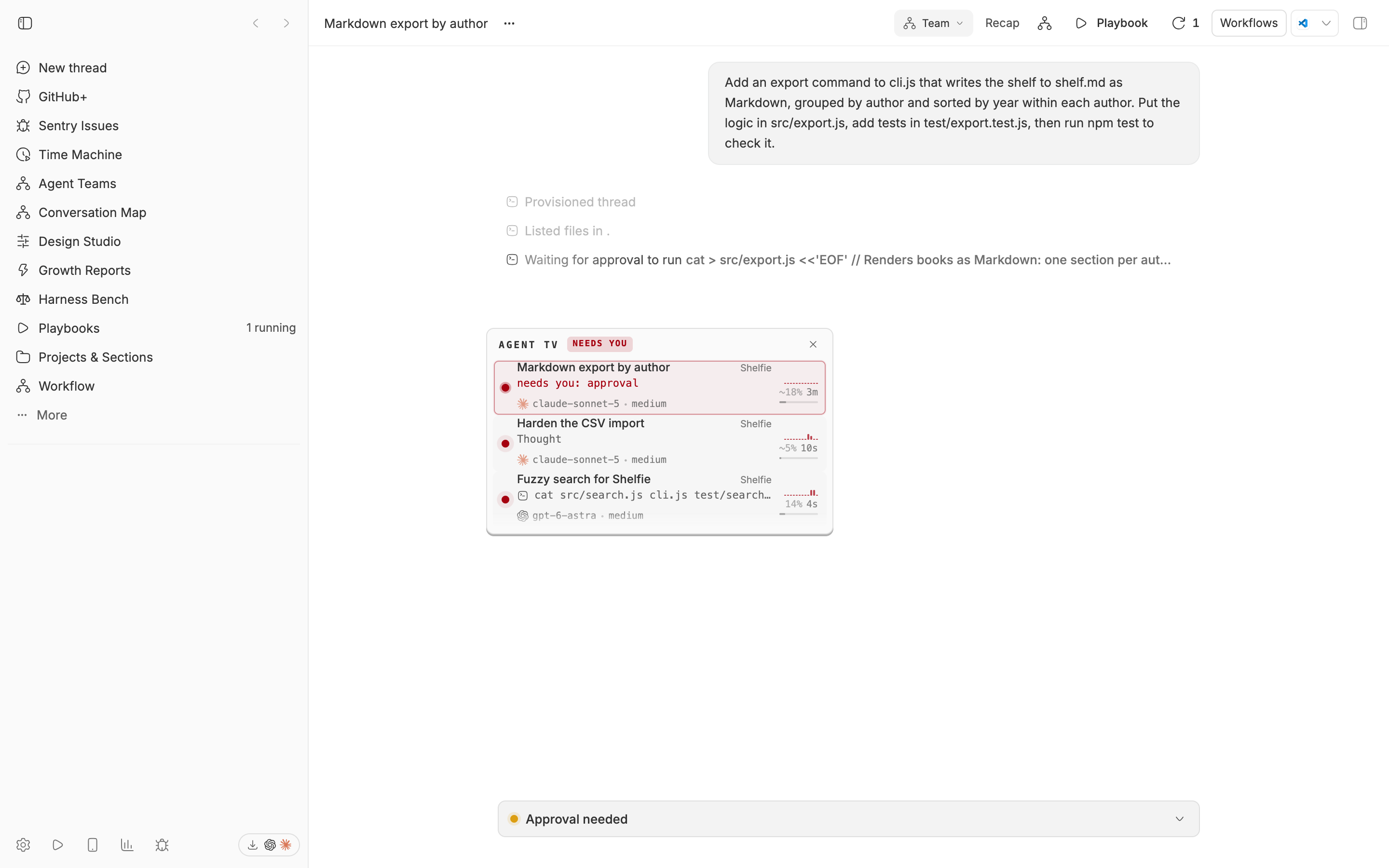The height and width of the screenshot is (868, 1389).
Task: Close the Agent TV panel
Action: [x=813, y=344]
